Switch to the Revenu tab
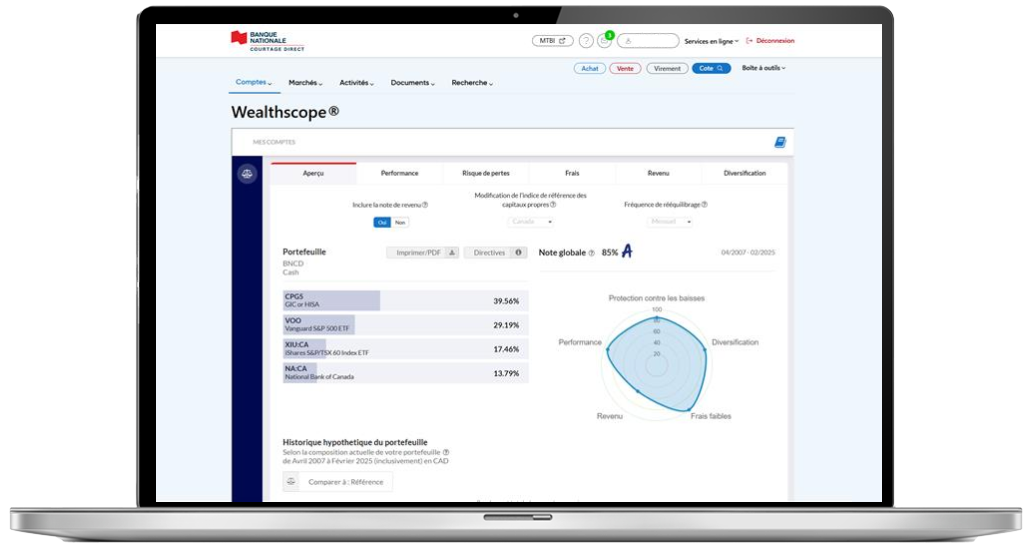Viewport: 1032px width, 556px height. 658,173
